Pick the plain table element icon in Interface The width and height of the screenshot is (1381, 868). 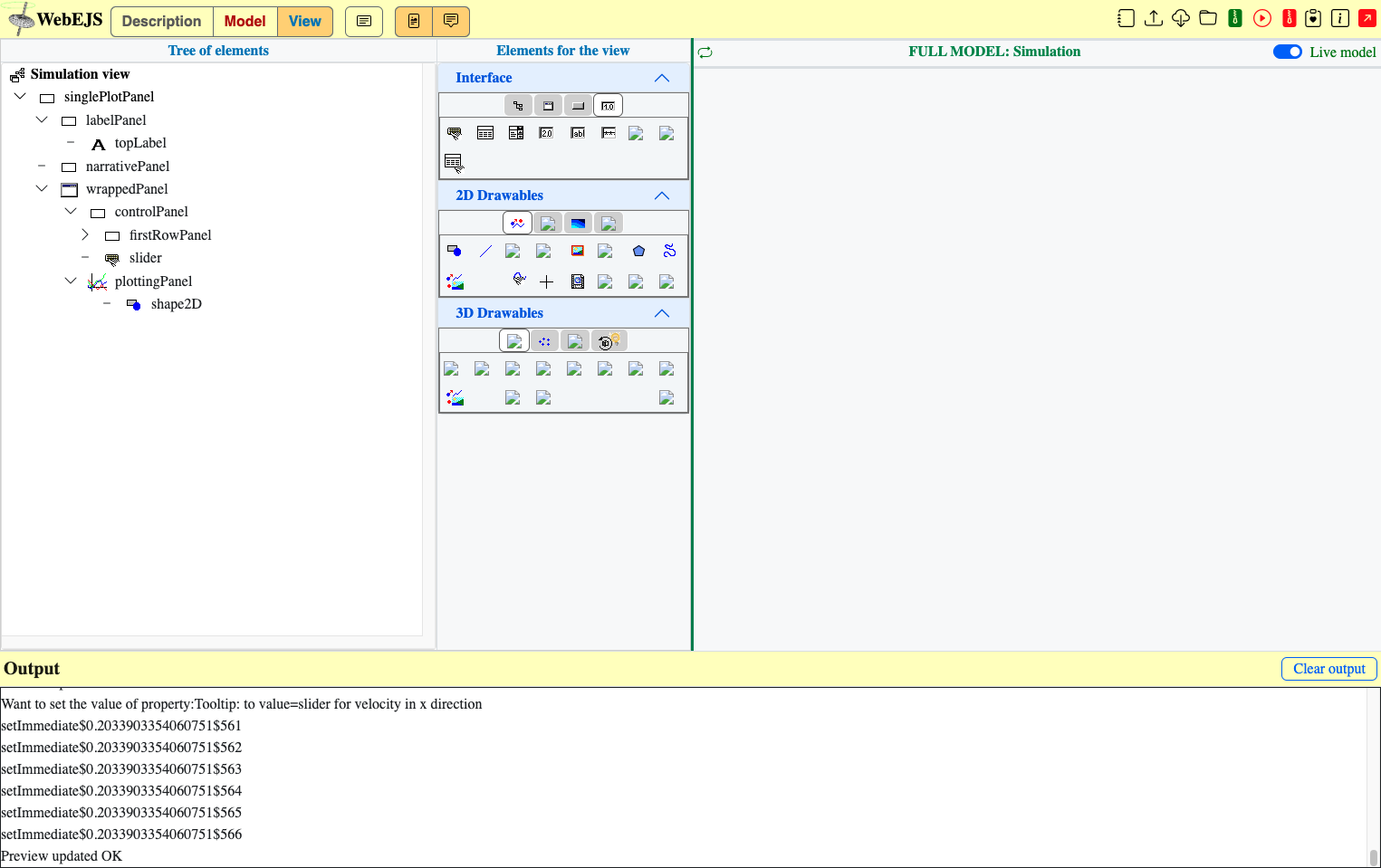click(x=485, y=133)
